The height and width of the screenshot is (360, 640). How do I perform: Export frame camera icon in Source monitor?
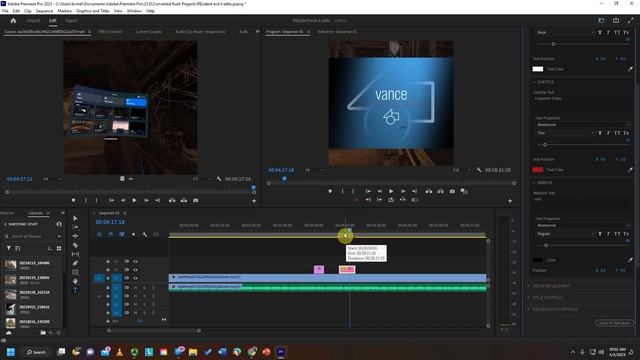[196, 200]
